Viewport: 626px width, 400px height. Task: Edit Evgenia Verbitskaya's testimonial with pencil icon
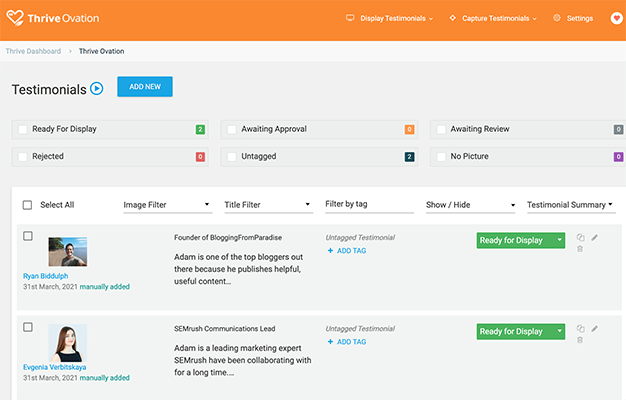click(595, 328)
